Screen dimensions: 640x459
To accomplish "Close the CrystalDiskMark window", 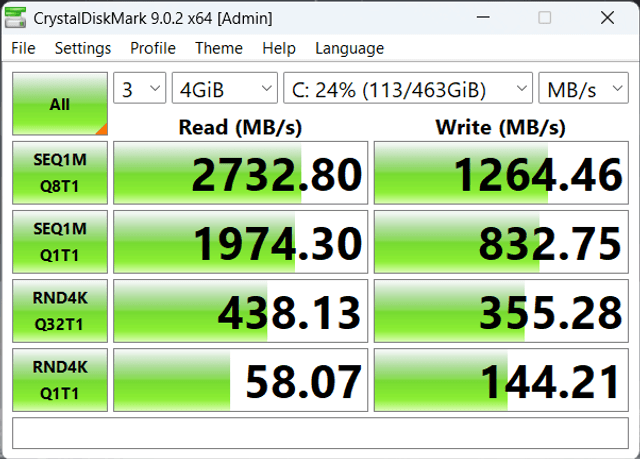I will (607, 18).
